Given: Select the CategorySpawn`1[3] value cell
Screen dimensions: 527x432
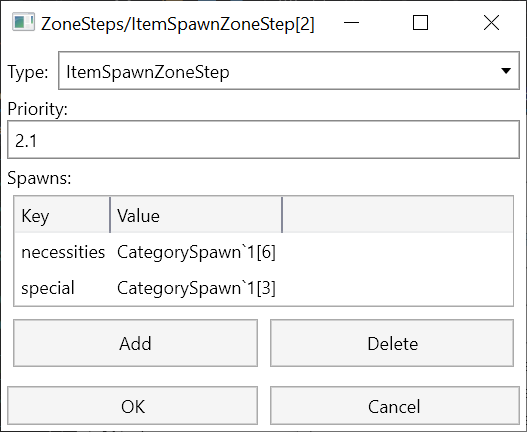Looking at the screenshot, I should 196,288.
